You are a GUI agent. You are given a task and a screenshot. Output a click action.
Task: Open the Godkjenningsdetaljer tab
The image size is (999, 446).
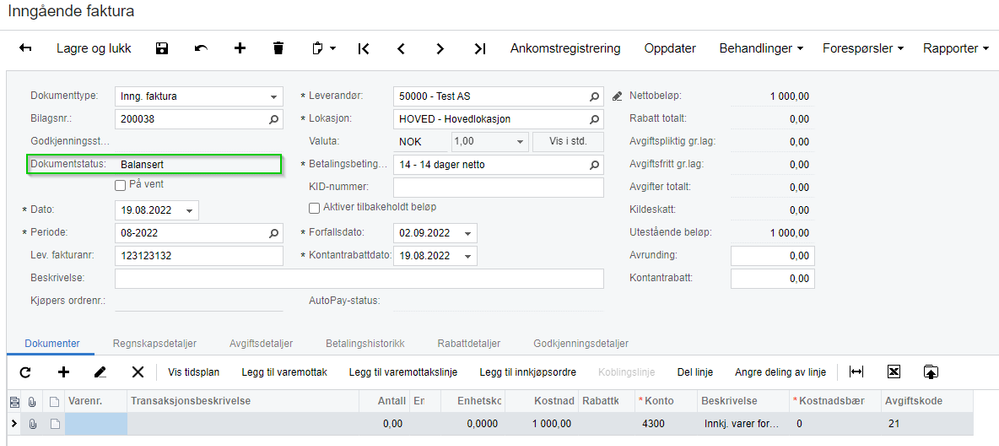click(x=581, y=343)
